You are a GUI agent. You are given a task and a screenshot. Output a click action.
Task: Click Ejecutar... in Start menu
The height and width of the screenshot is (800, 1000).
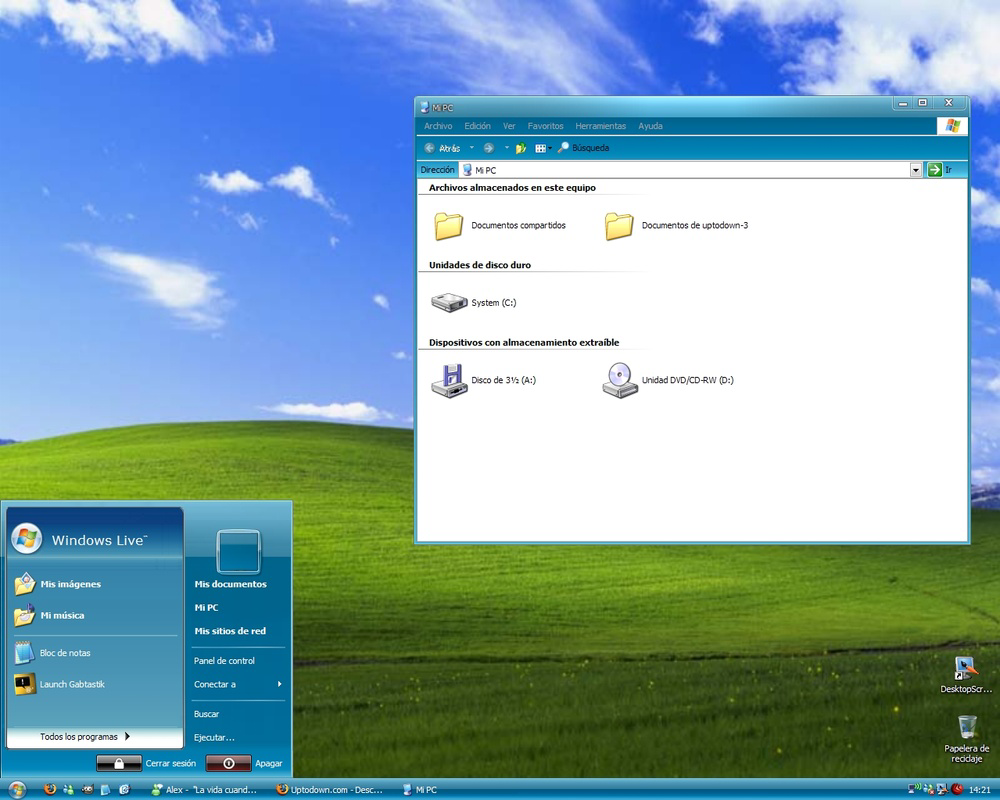click(214, 737)
